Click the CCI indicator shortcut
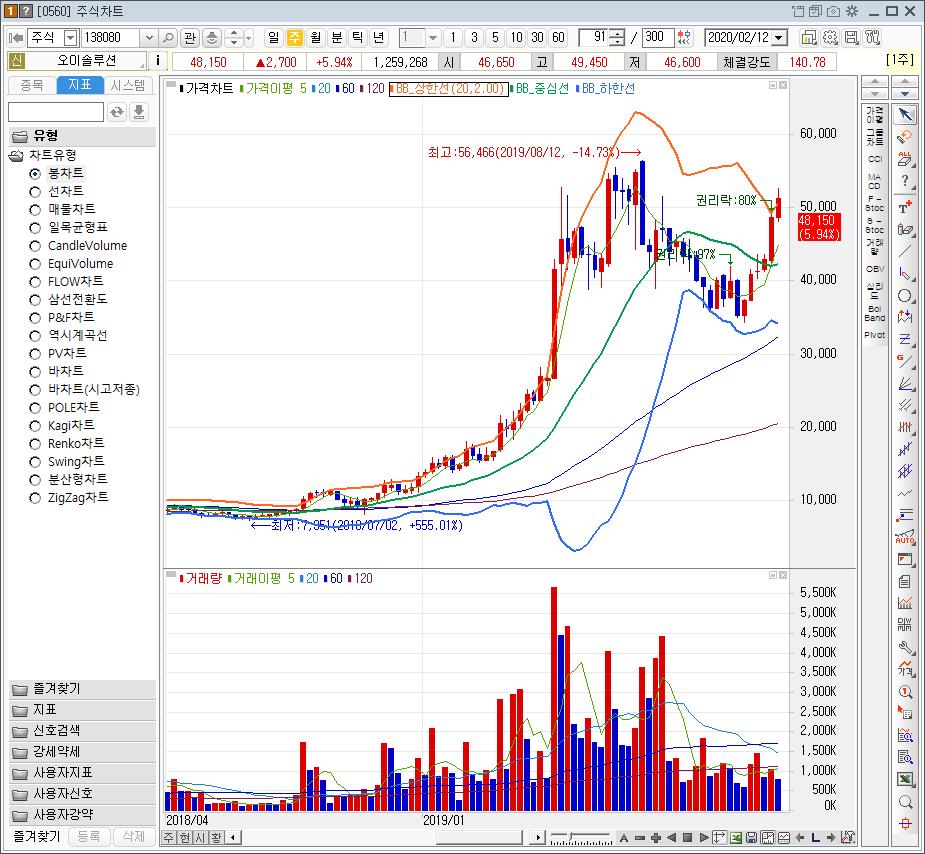This screenshot has width=925, height=854. (874, 159)
